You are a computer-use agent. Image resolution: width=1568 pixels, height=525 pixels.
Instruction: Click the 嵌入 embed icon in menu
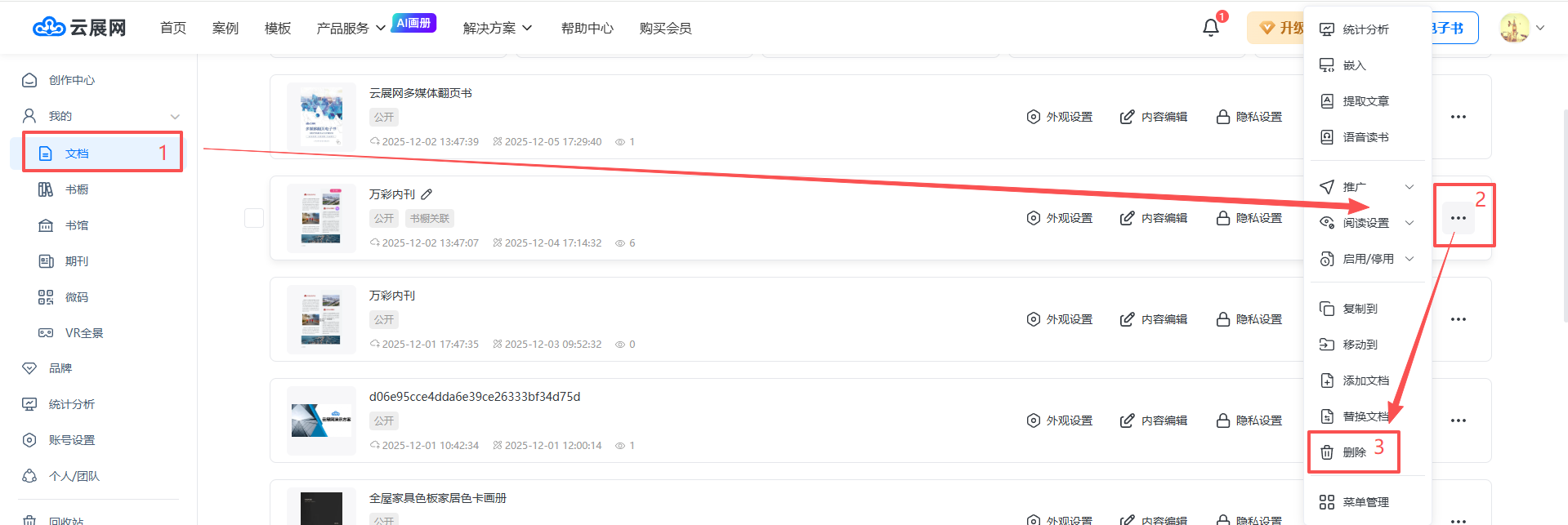1327,65
